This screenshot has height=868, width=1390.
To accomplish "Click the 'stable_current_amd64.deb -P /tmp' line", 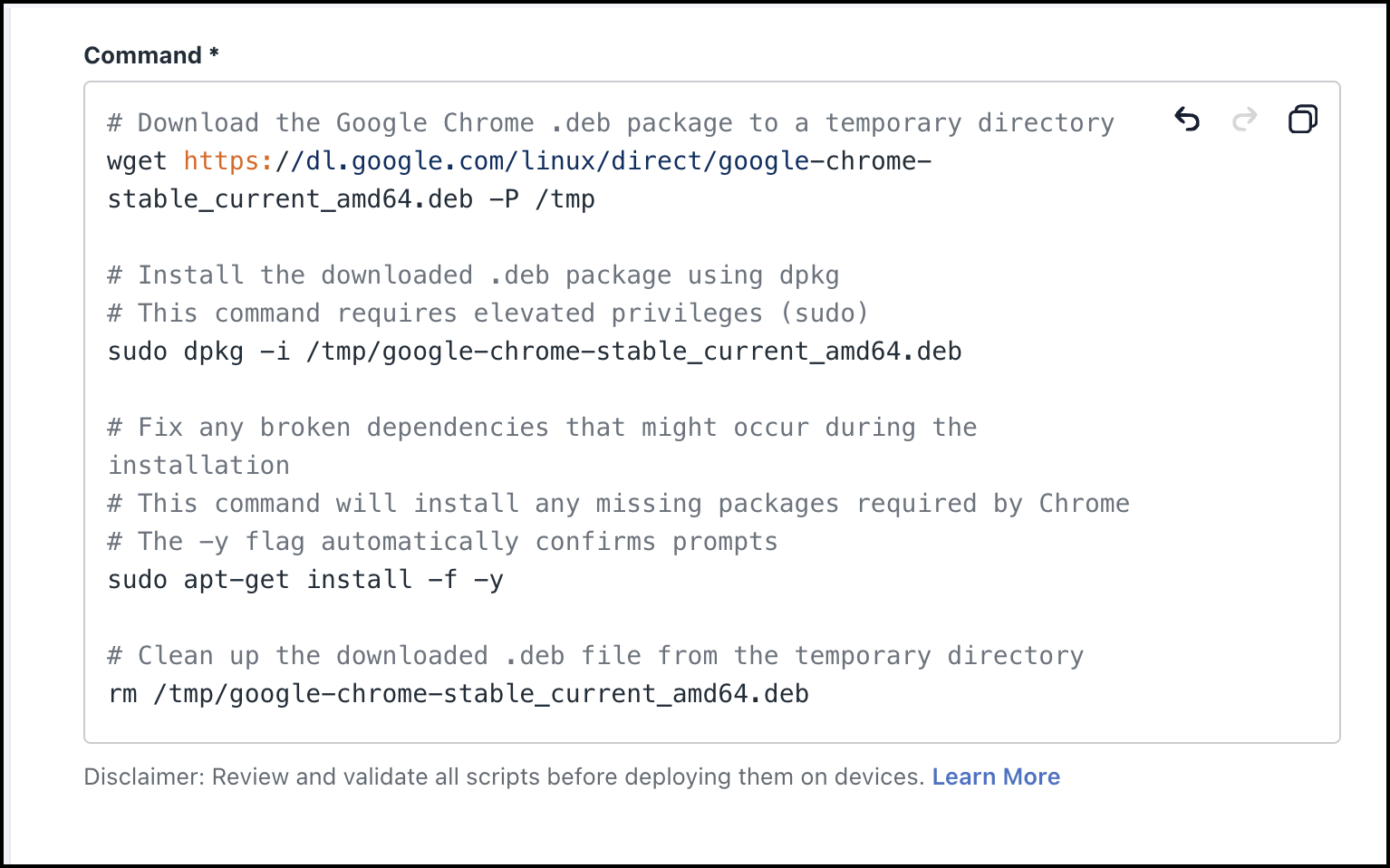I will (351, 199).
